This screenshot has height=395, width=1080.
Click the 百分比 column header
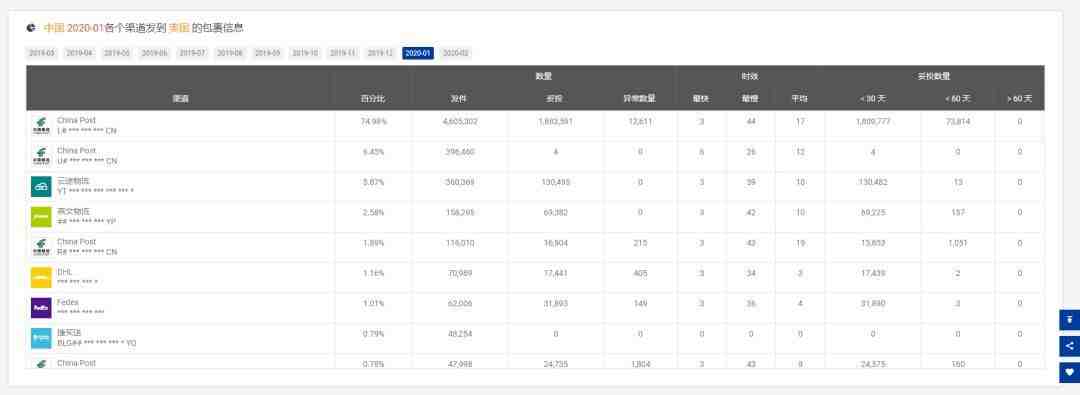point(373,99)
